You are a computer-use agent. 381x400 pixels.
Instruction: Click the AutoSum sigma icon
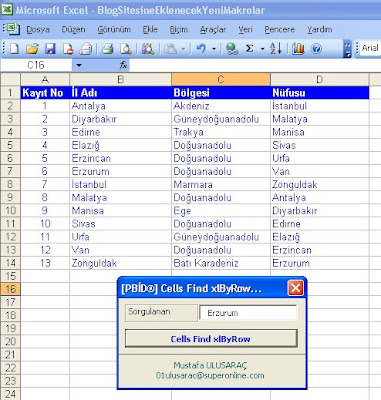point(249,49)
